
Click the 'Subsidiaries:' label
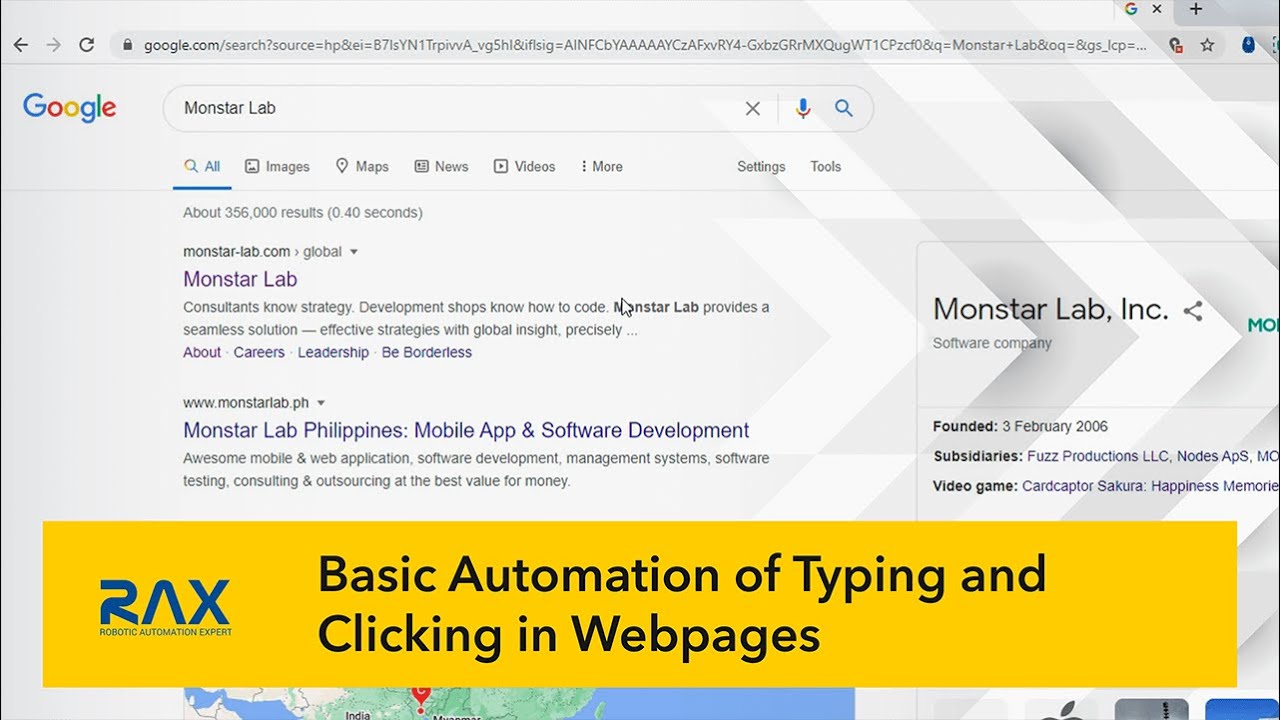pyautogui.click(x=978, y=456)
